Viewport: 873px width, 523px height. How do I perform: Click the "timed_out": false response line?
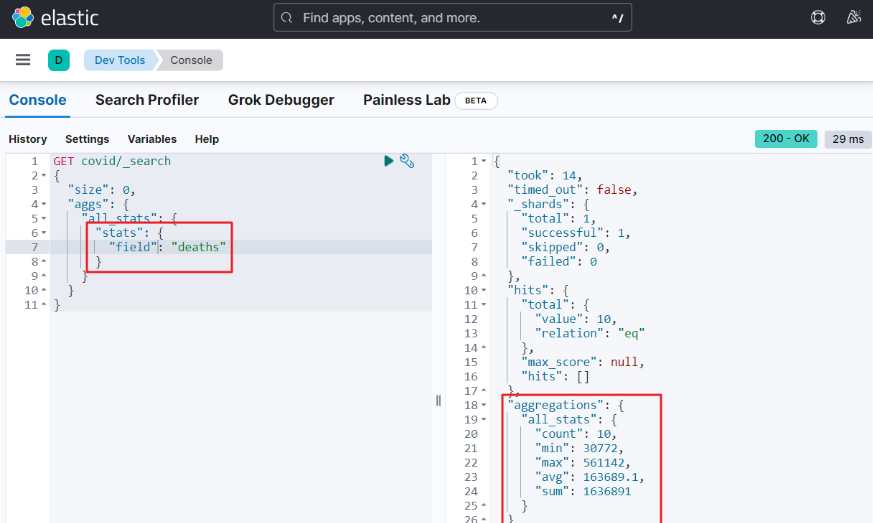(x=572, y=190)
